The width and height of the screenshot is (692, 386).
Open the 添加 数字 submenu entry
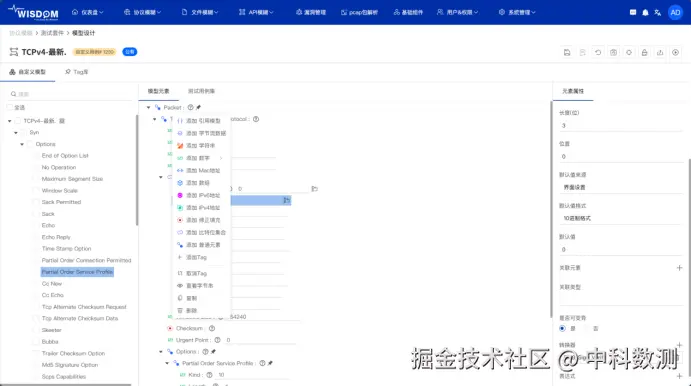click(202, 158)
